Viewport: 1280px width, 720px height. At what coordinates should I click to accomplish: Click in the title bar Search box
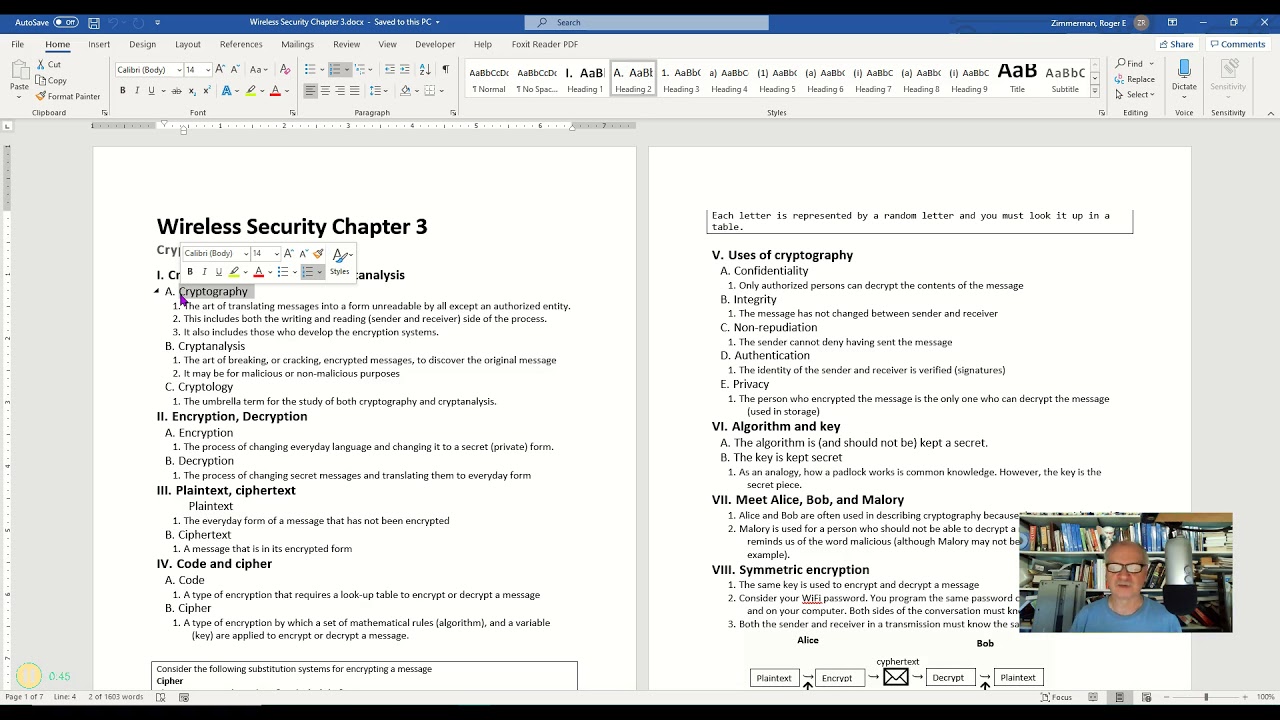coord(650,22)
